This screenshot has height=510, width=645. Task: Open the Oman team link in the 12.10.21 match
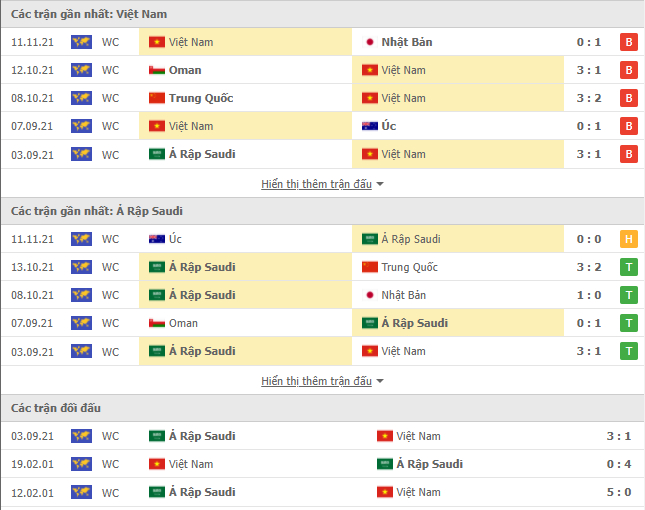(x=185, y=70)
